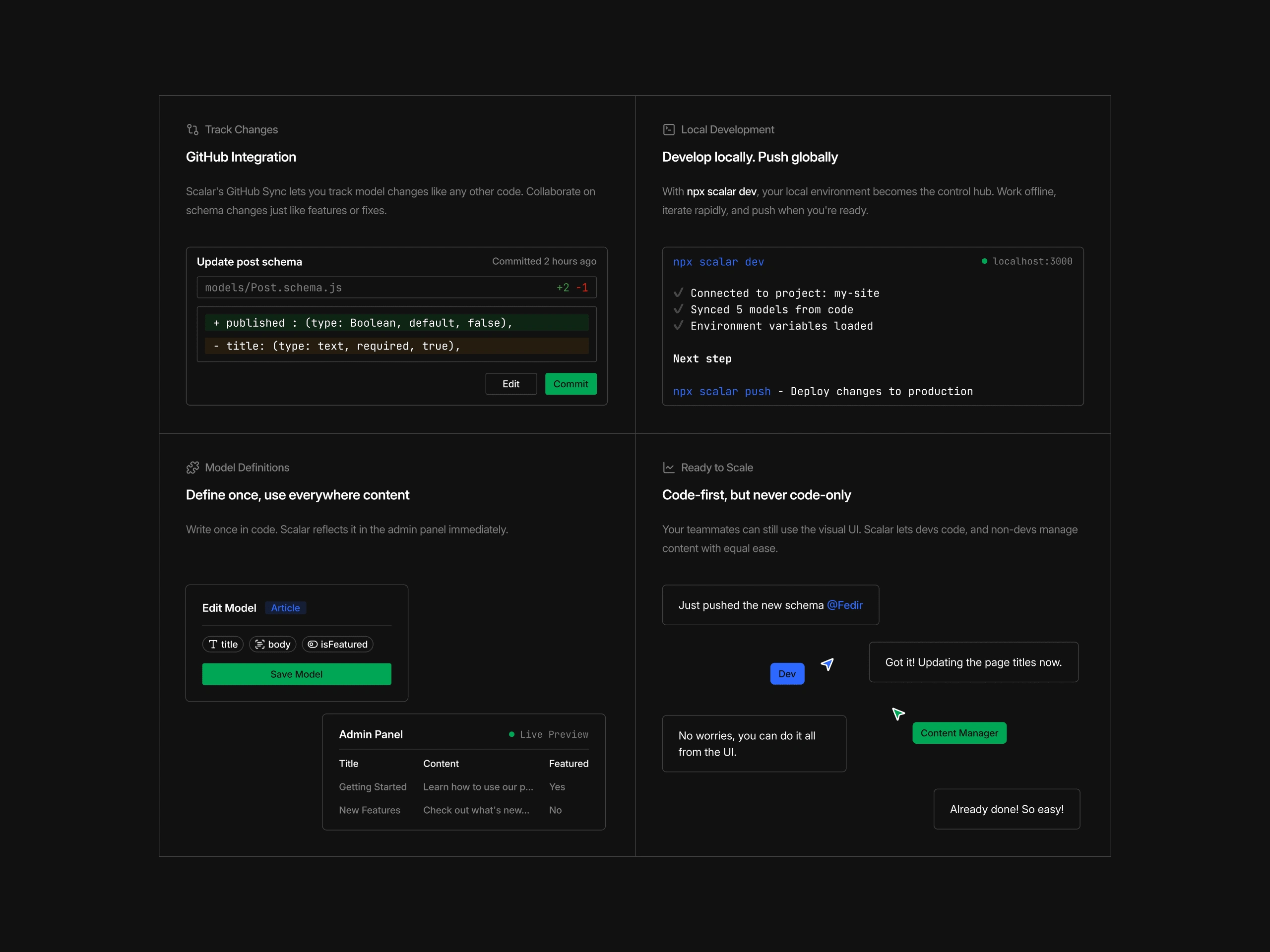Click the No value in Featured column
Image resolution: width=1270 pixels, height=952 pixels.
coord(555,810)
